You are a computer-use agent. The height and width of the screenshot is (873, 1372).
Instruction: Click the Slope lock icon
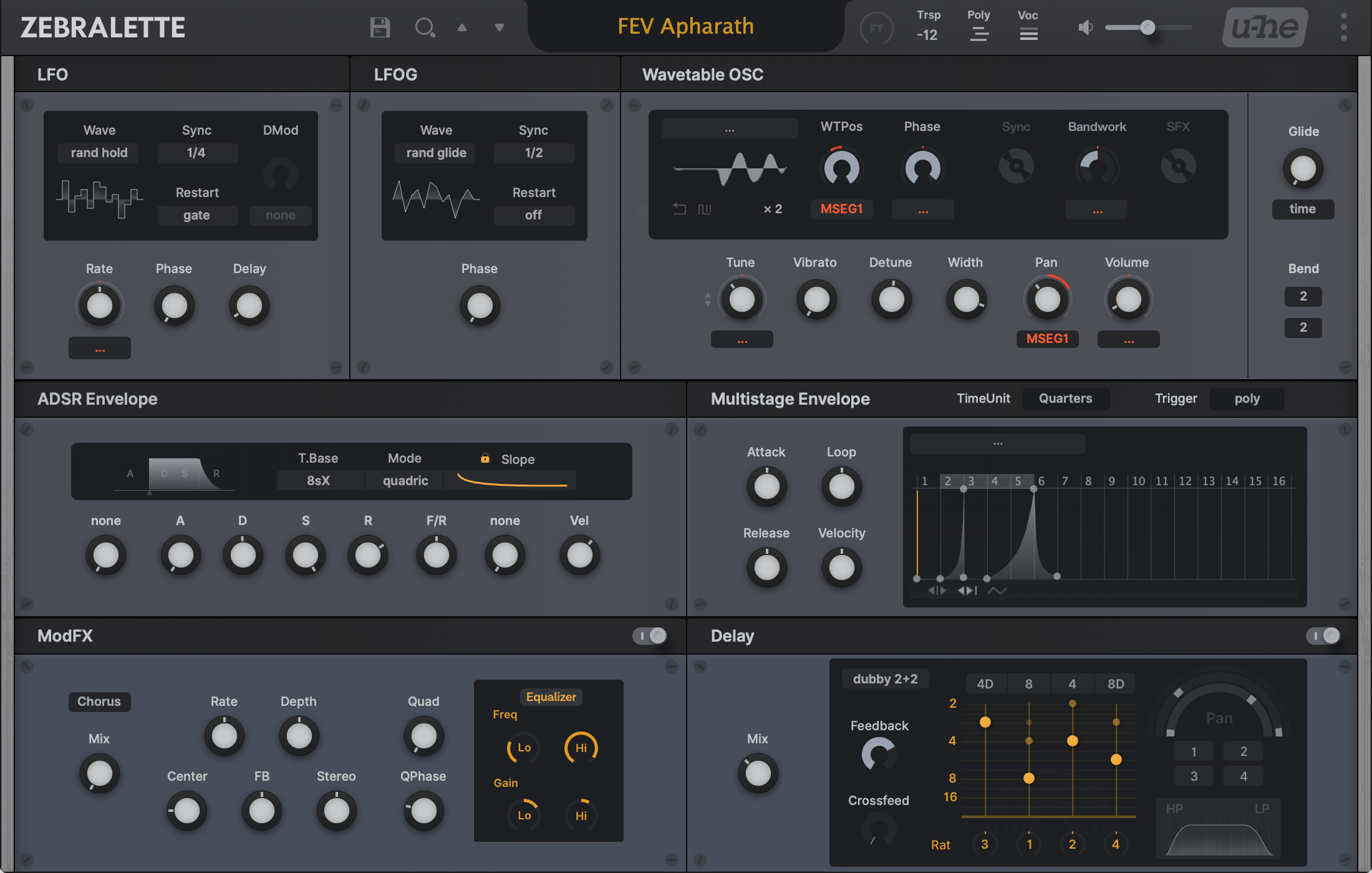pyautogui.click(x=485, y=458)
